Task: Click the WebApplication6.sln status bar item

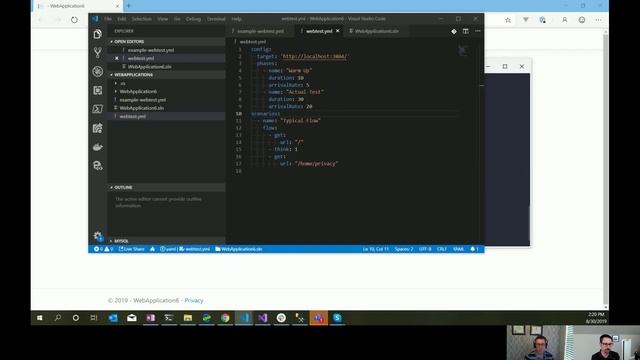Action: [239, 249]
